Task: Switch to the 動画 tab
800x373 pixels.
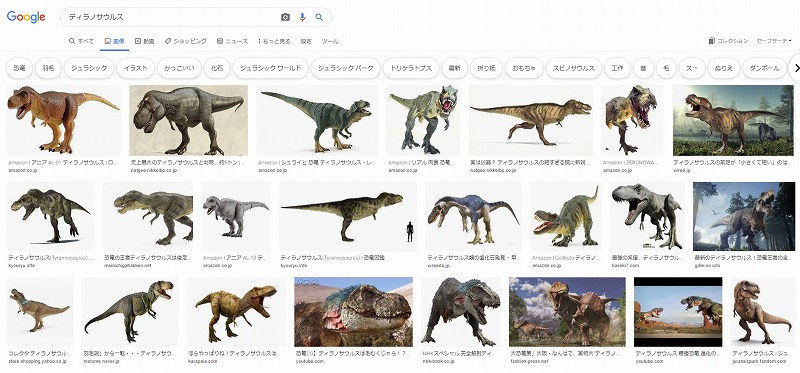Action: tap(144, 41)
